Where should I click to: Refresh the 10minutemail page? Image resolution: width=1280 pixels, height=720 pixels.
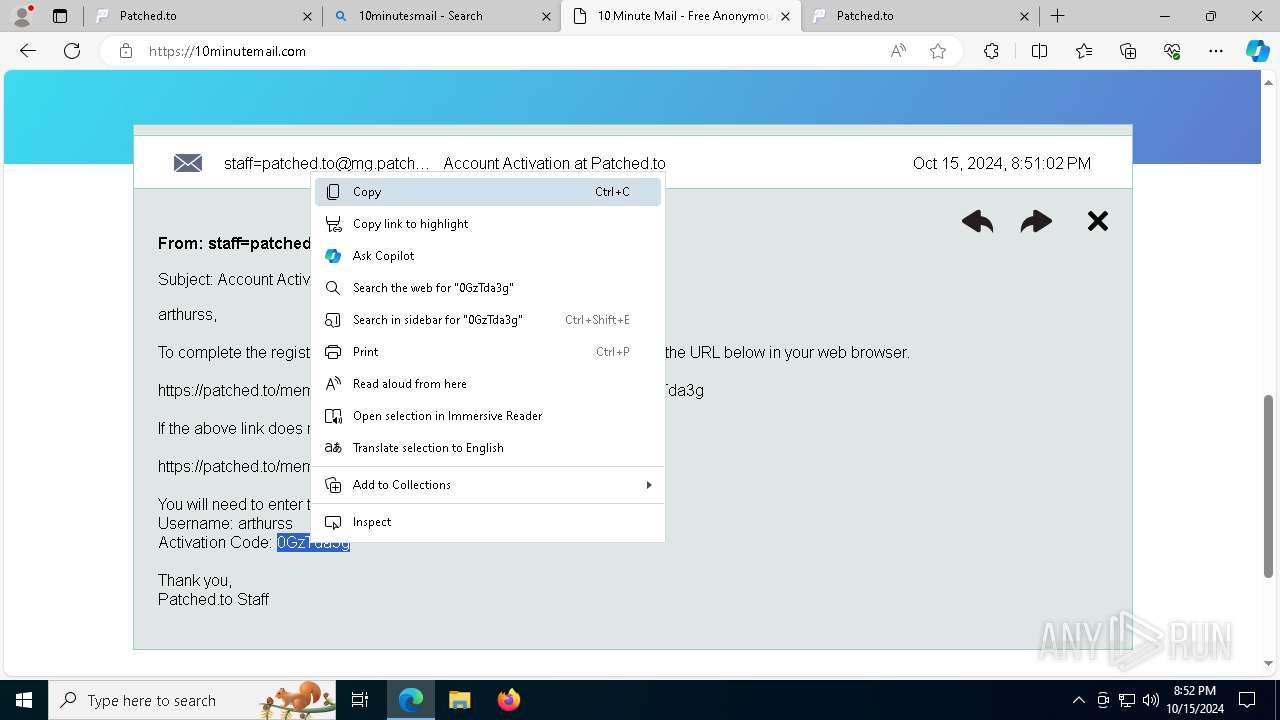(72, 51)
